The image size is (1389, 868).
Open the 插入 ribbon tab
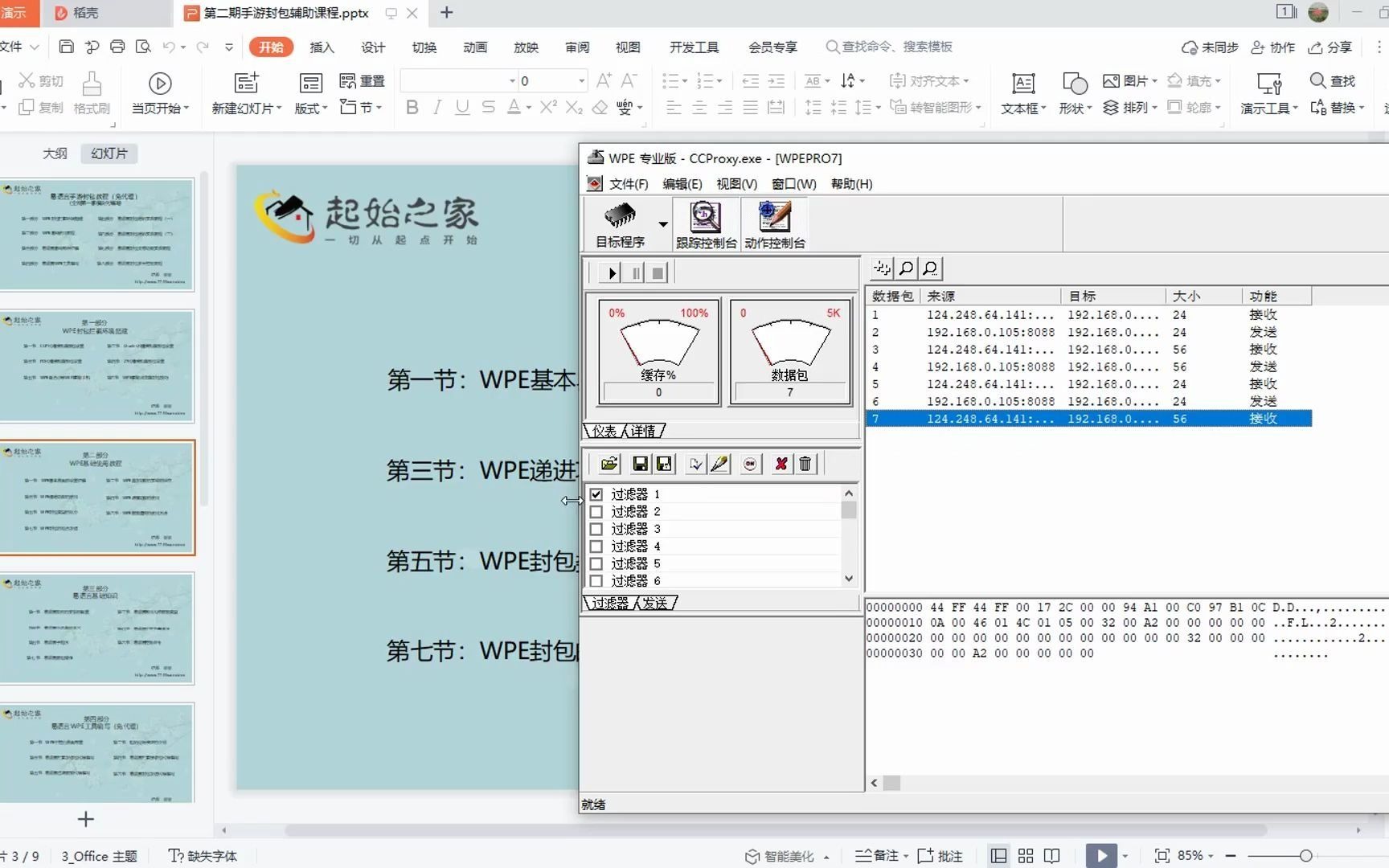pyautogui.click(x=322, y=47)
